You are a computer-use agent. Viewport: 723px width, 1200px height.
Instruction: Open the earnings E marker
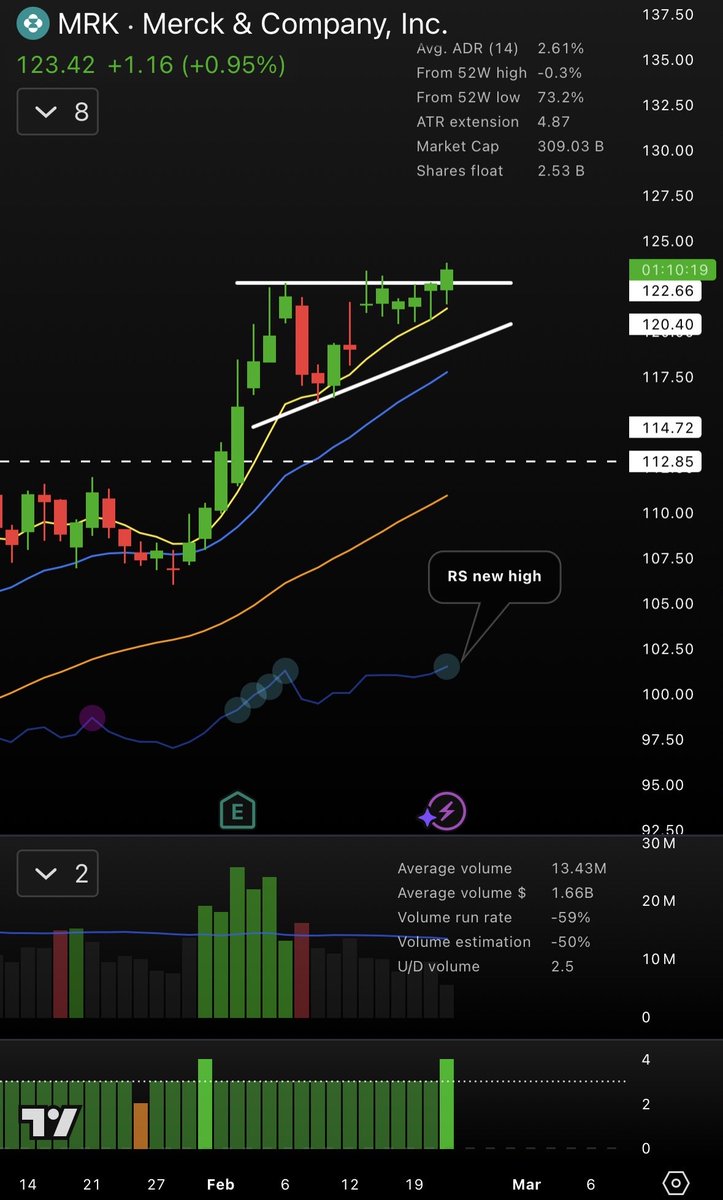coord(237,811)
